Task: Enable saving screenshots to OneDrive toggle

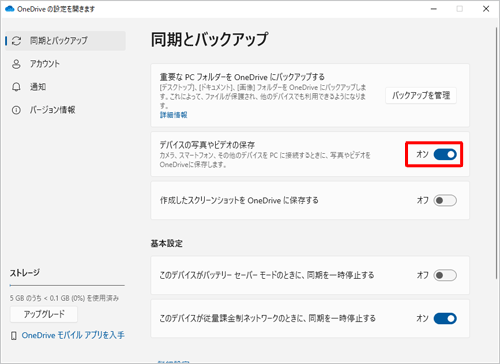Action: click(445, 200)
